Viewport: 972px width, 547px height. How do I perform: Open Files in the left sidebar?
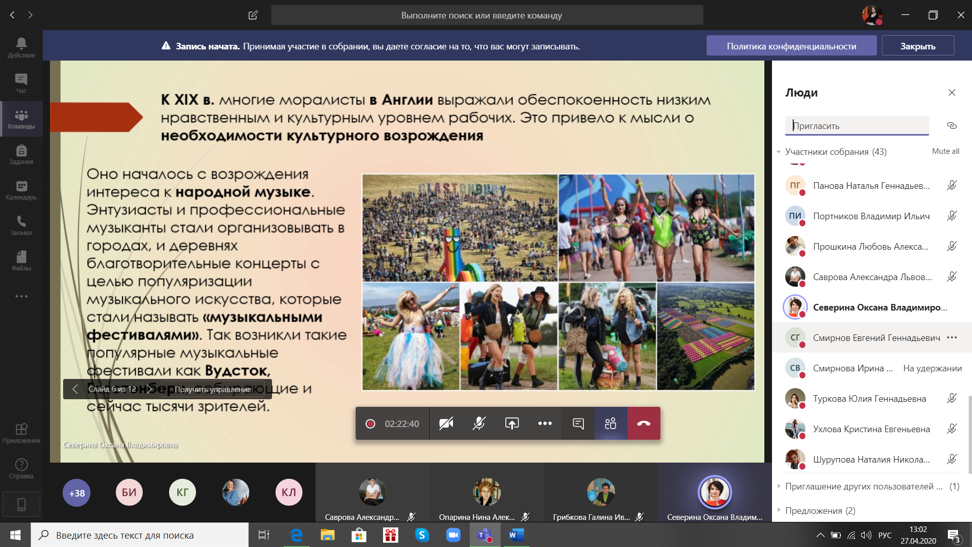[21, 261]
